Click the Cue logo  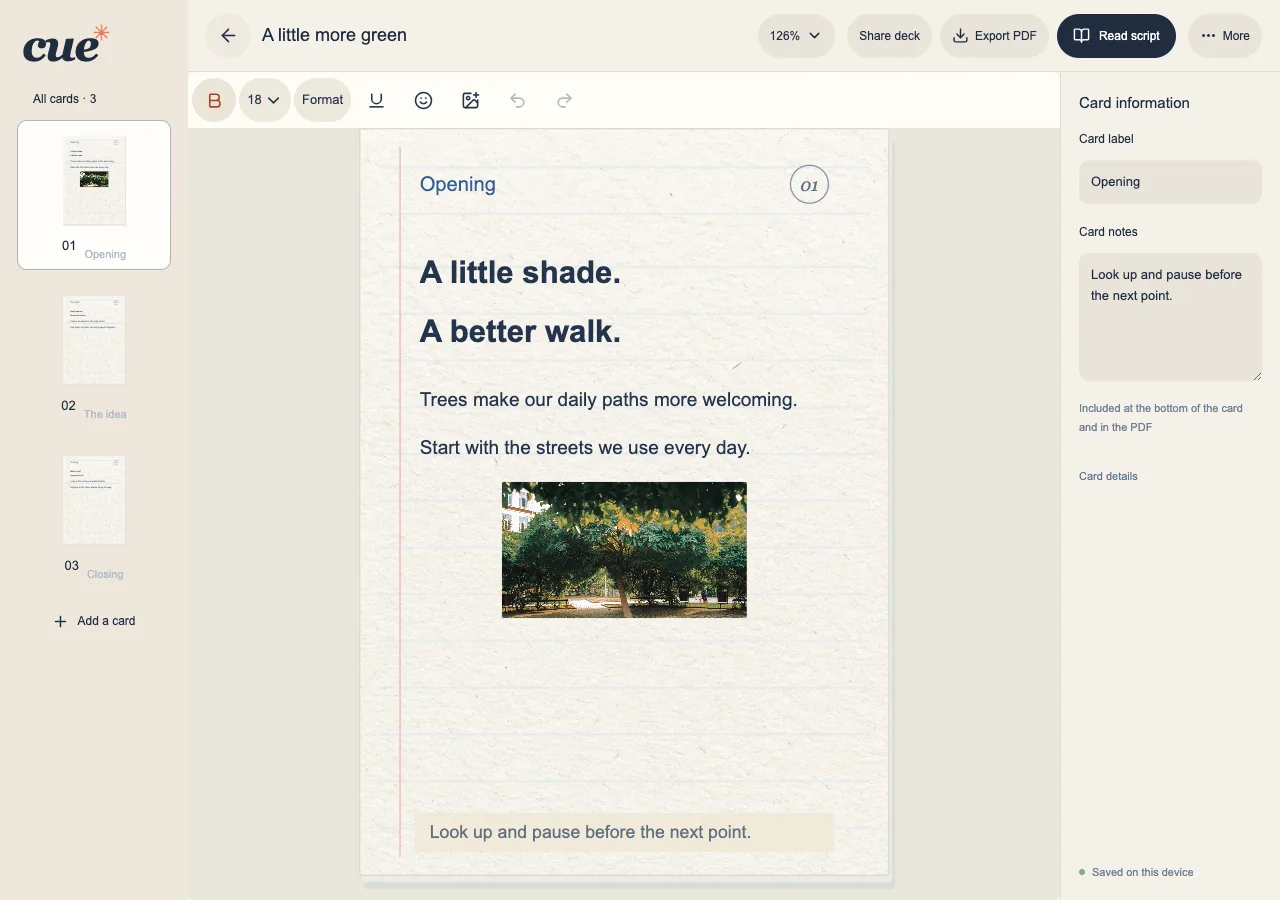click(66, 45)
